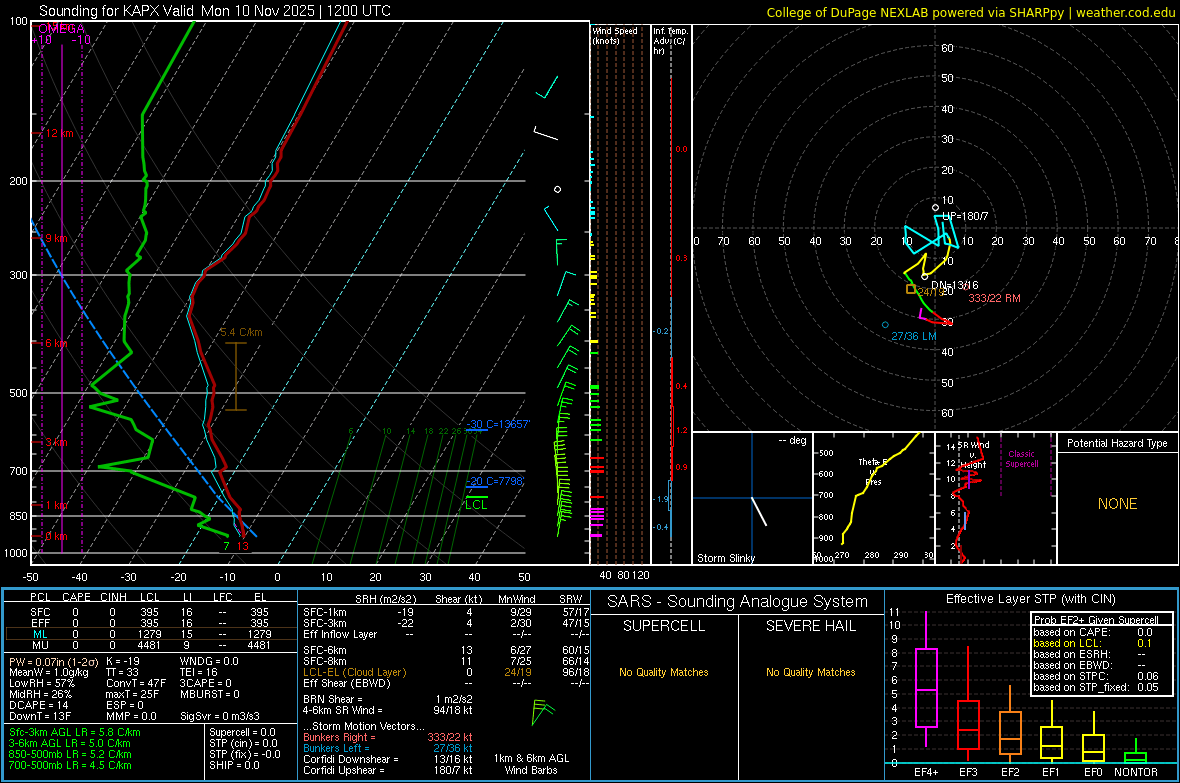
Task: Click the 'Prob EF2+ Given Supercell' box header
Action: click(1096, 620)
